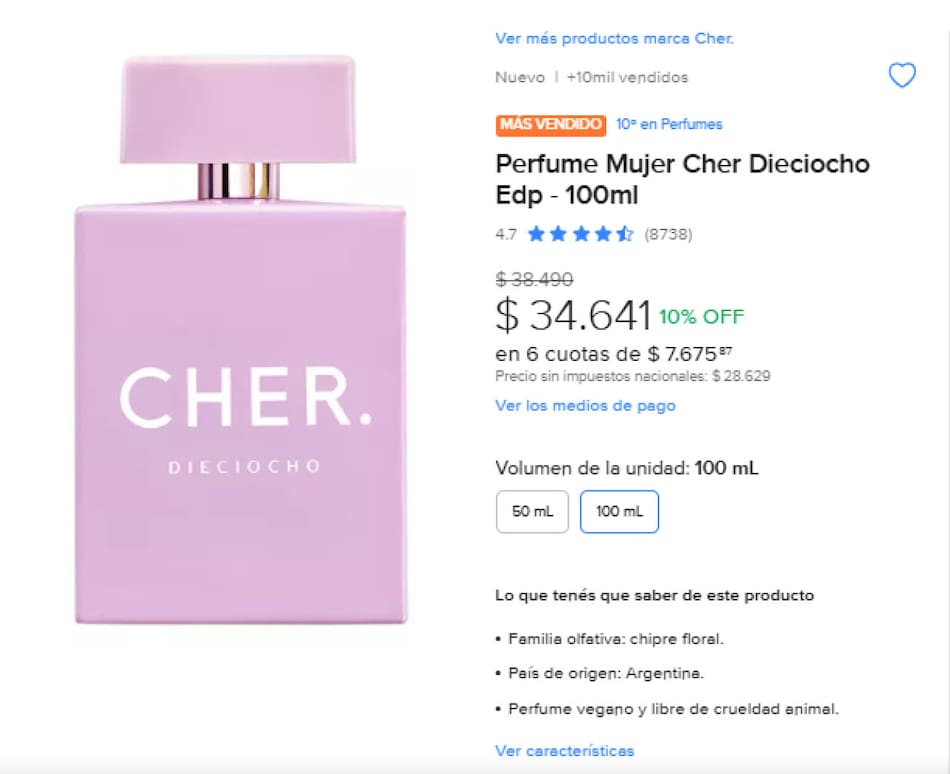Expand 'Ver características' link
This screenshot has height=774, width=950.
(565, 751)
